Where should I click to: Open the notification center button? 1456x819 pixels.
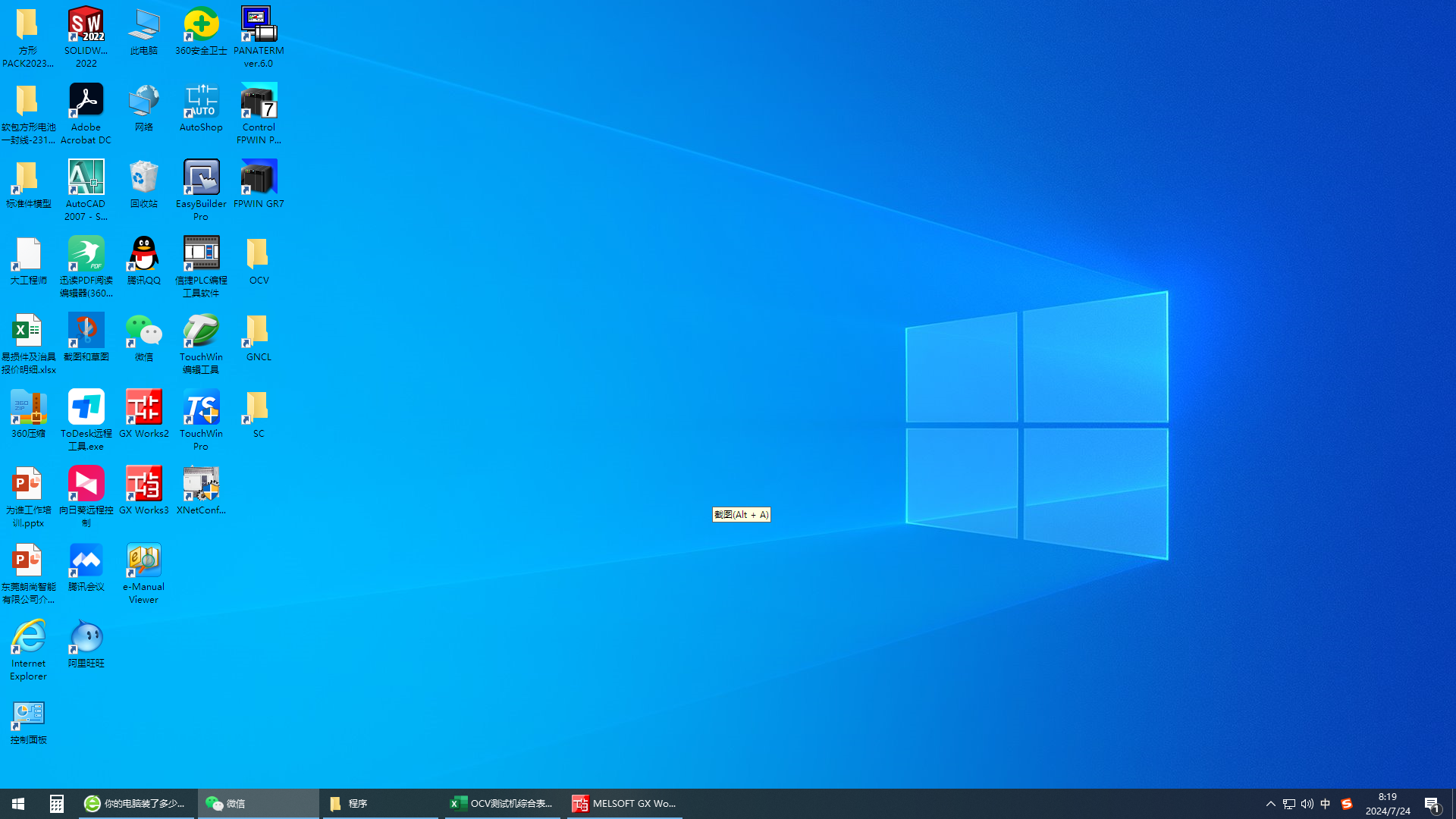click(x=1432, y=804)
